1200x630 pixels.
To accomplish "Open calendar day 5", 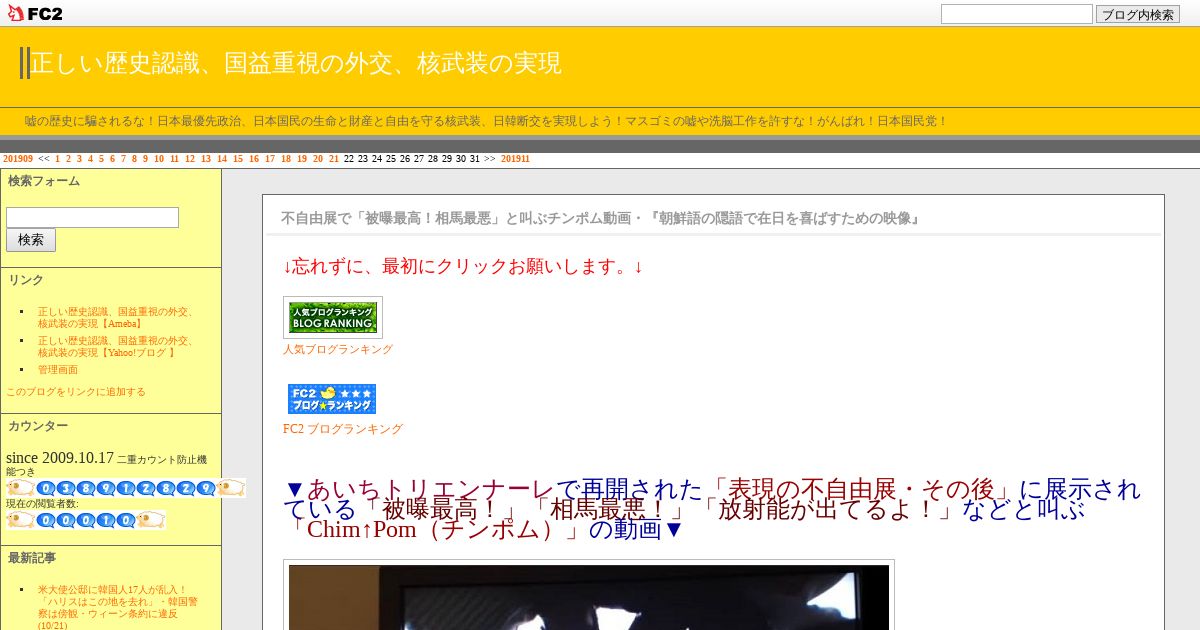I will coord(101,159).
